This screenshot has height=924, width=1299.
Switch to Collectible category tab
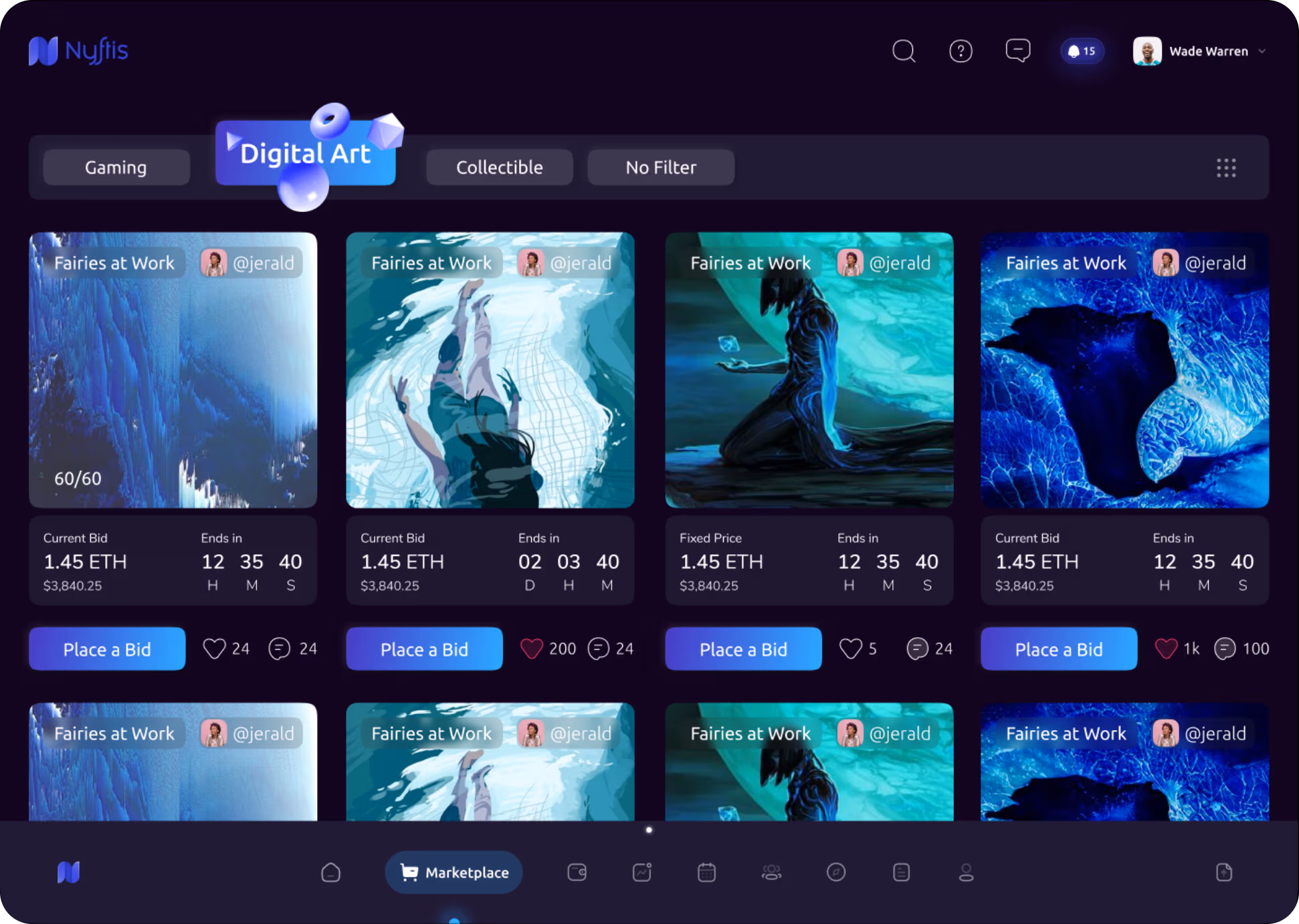click(499, 167)
